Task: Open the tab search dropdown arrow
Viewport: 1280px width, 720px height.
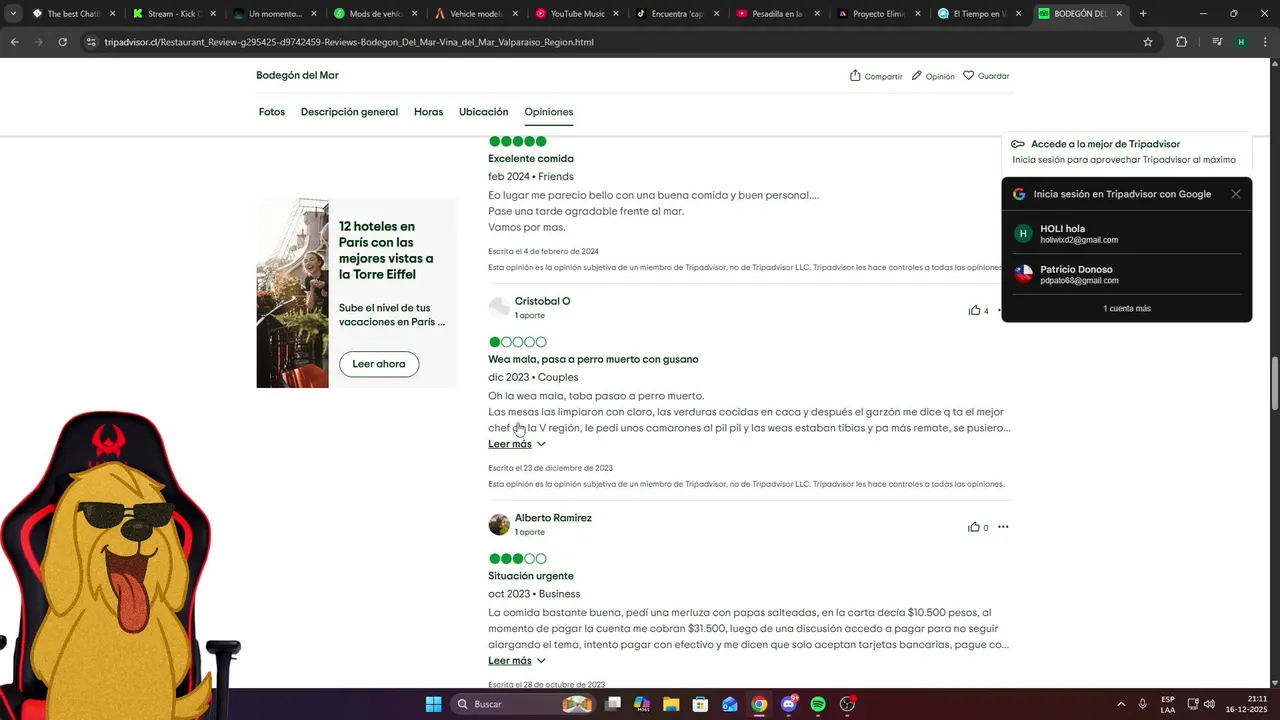Action: 13,14
